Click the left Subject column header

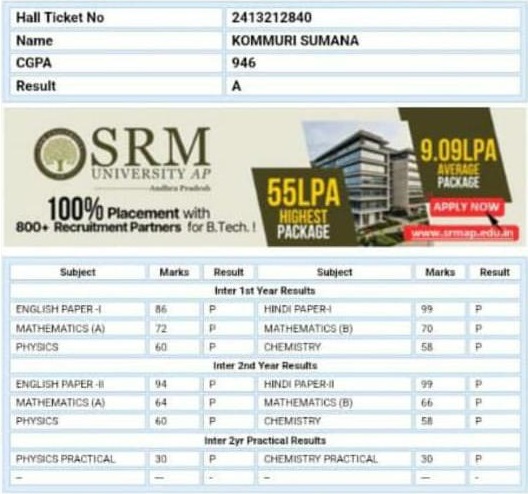[78, 272]
